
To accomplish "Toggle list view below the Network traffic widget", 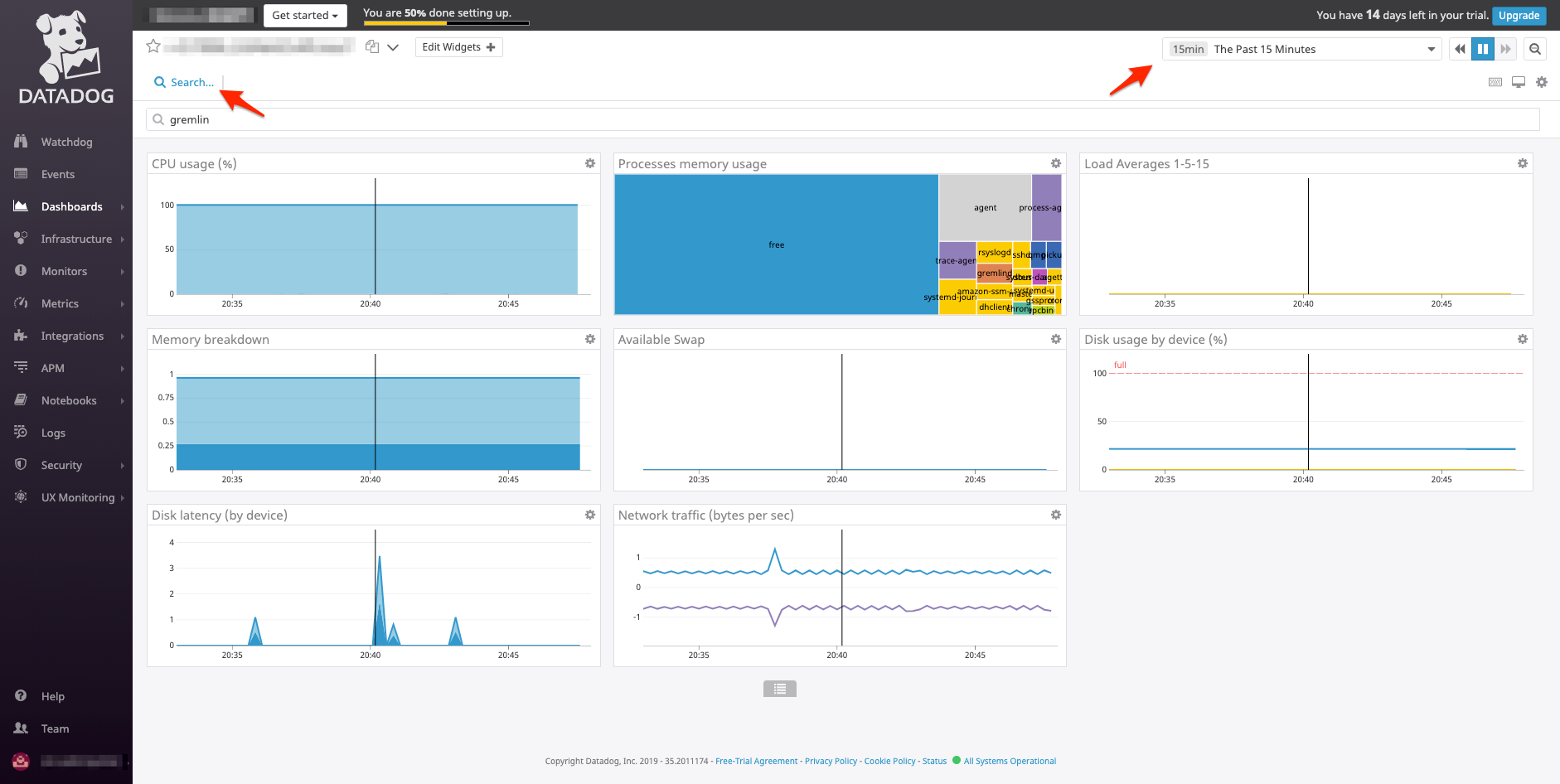I will (778, 688).
